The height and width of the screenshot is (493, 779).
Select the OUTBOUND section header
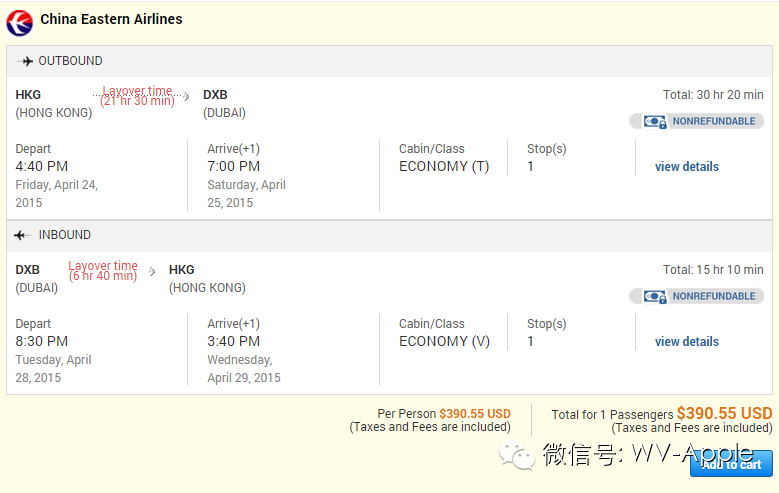coord(70,61)
